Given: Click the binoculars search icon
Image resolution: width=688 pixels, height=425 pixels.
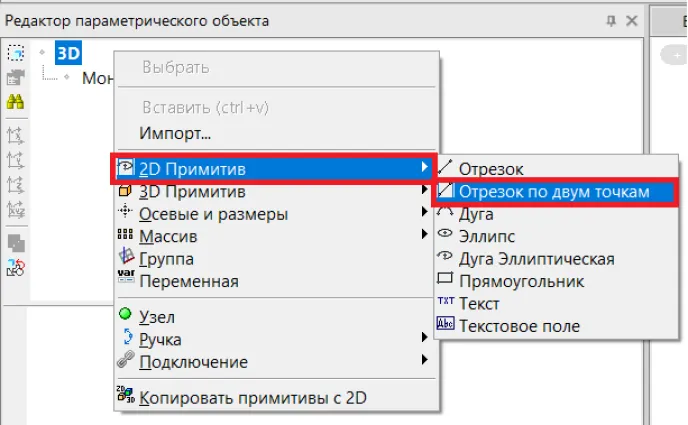Looking at the screenshot, I should tap(16, 101).
